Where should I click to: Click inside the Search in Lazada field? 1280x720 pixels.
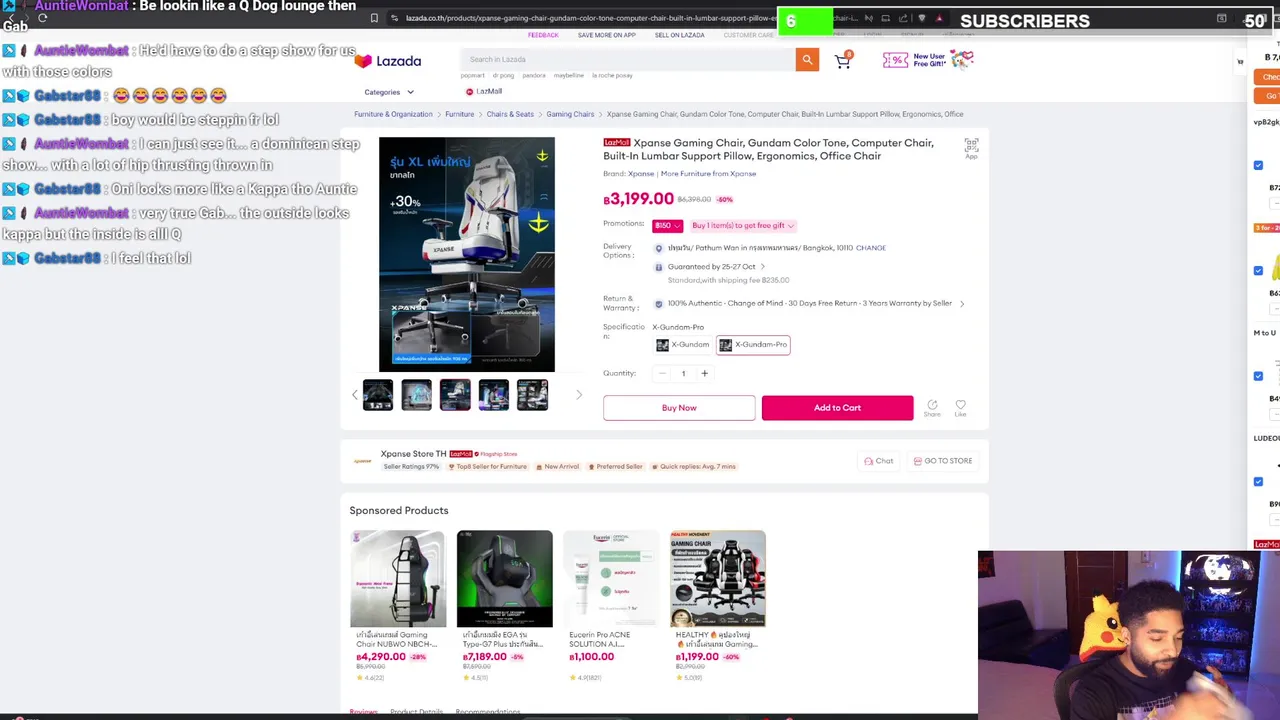click(629, 60)
